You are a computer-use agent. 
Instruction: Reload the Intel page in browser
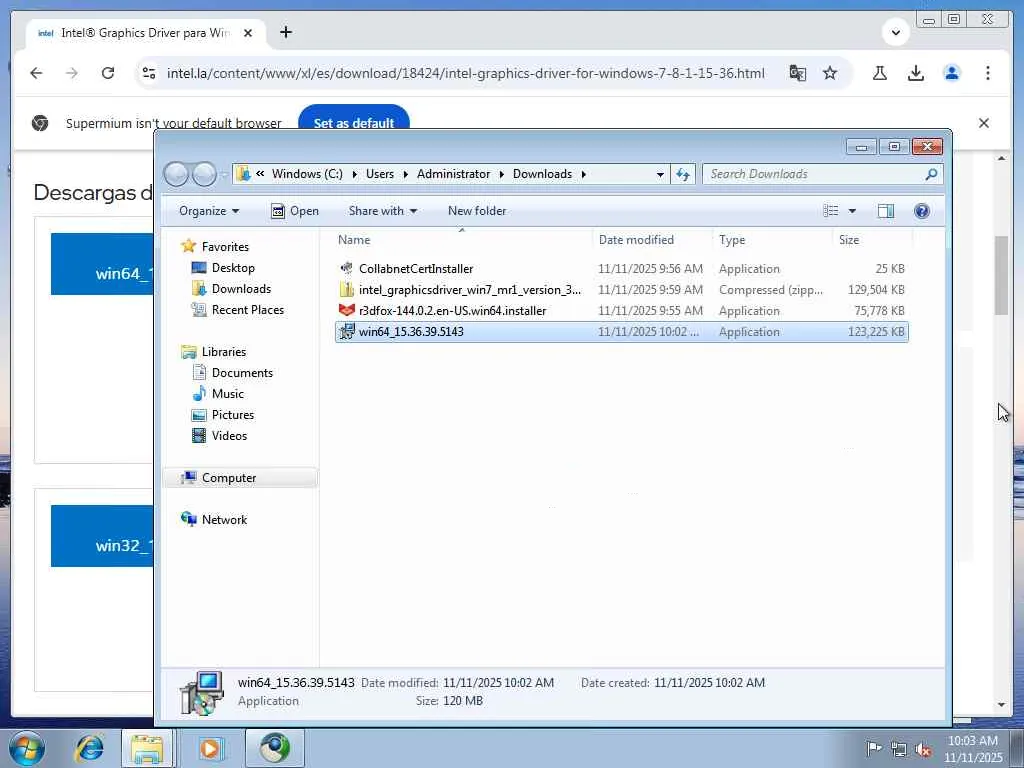click(108, 73)
